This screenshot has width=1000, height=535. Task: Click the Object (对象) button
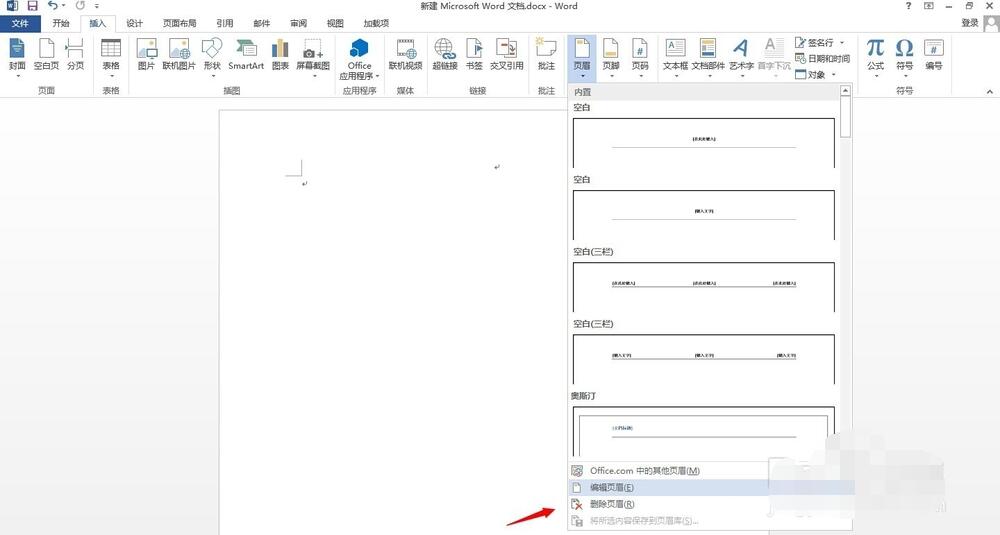click(x=810, y=75)
